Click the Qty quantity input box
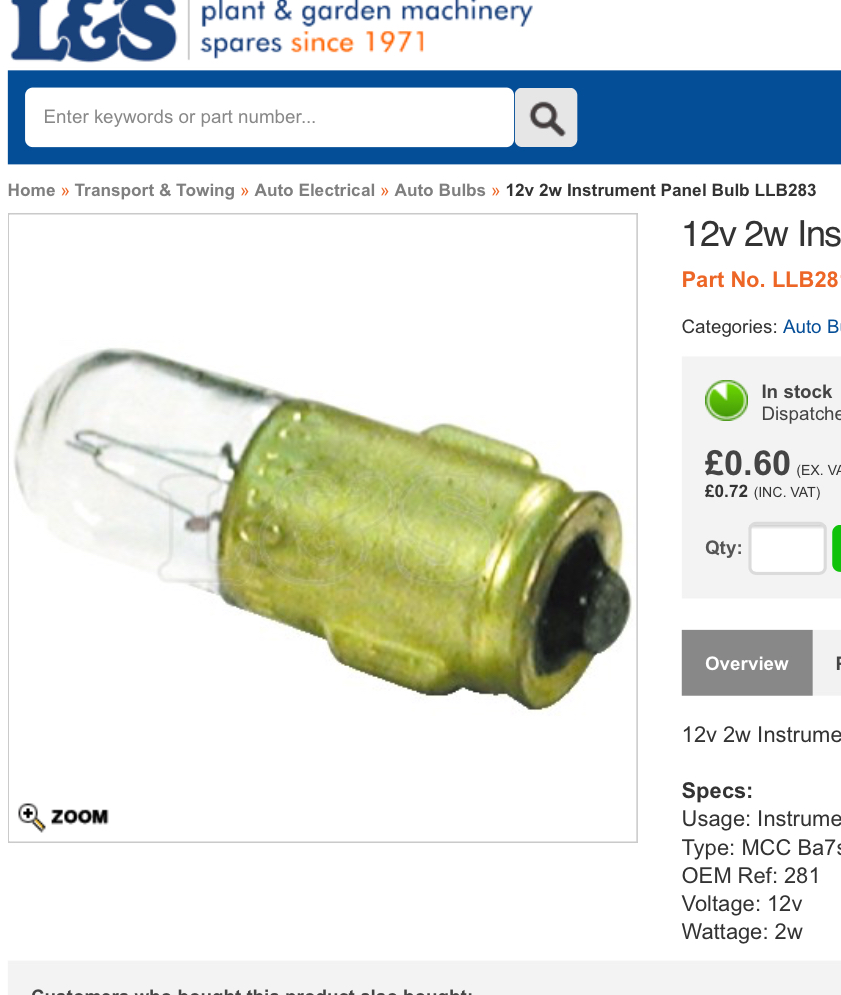 (x=787, y=548)
